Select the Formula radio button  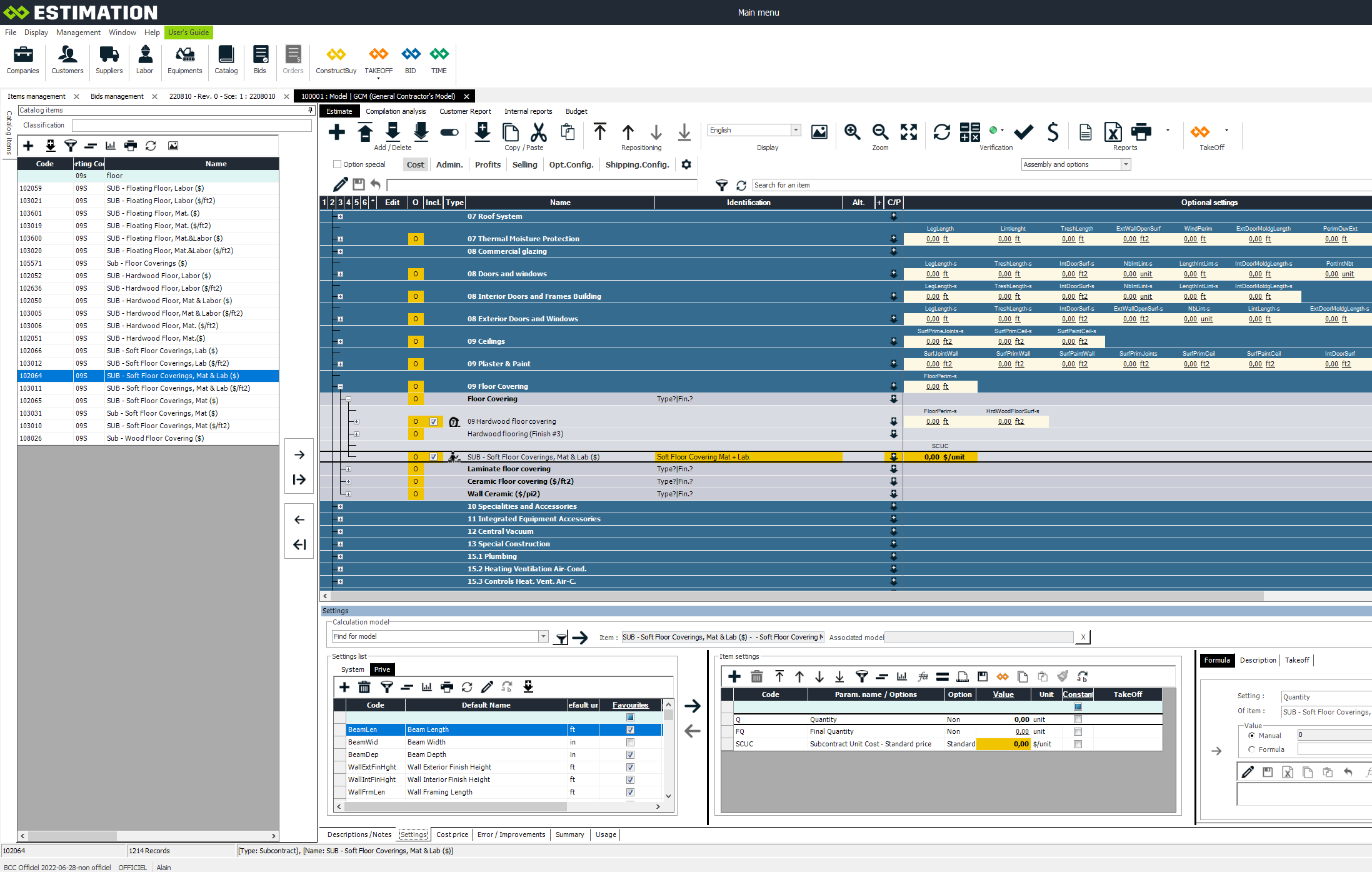1251,749
